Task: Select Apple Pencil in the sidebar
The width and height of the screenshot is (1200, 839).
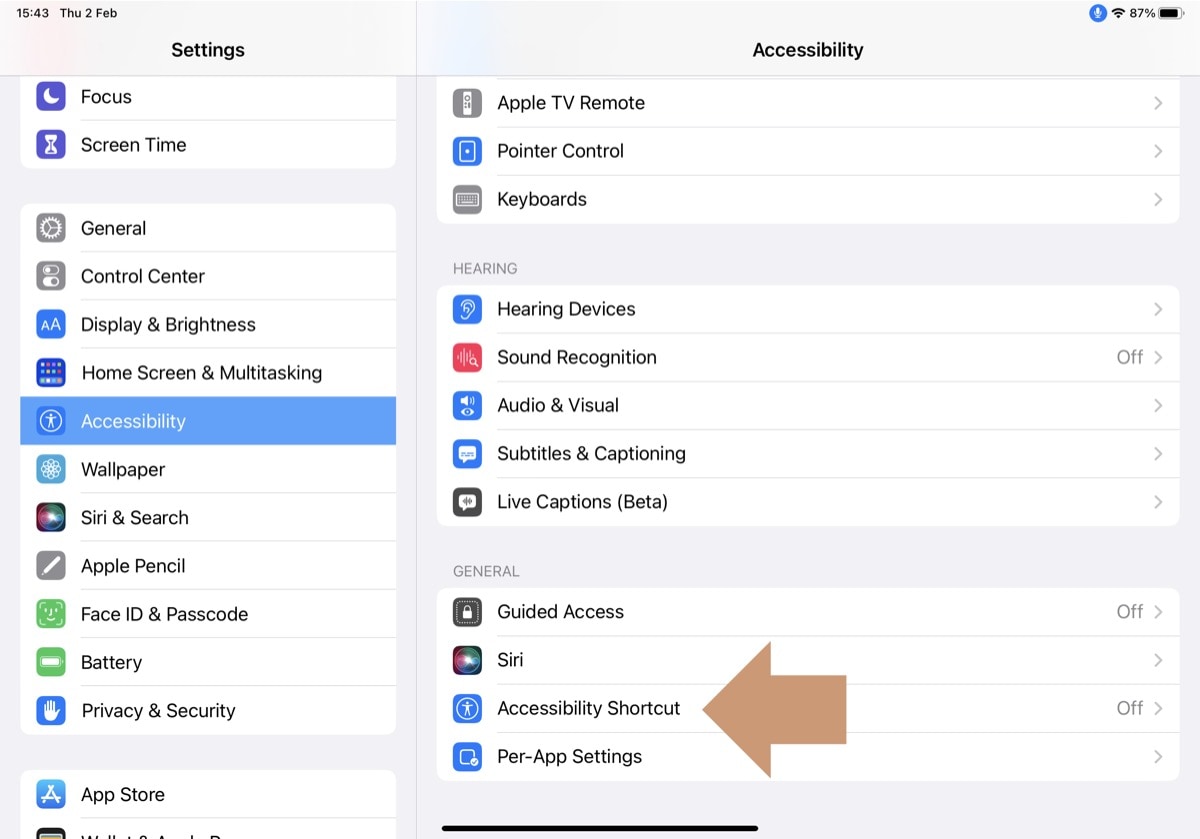Action: tap(208, 566)
